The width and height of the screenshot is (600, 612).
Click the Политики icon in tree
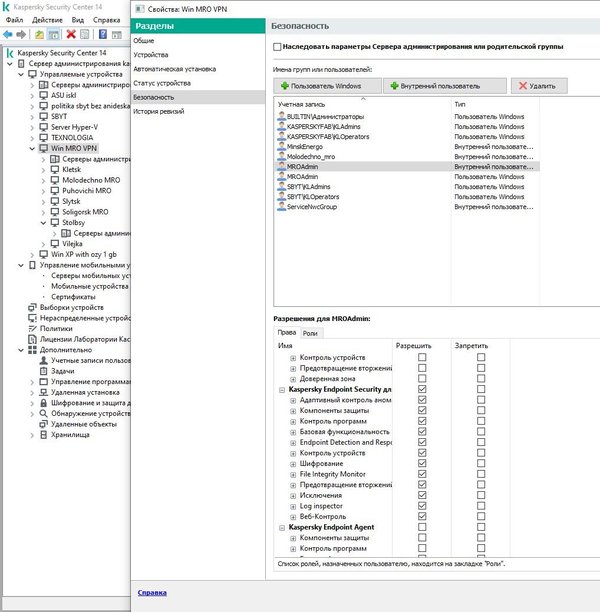(32, 329)
